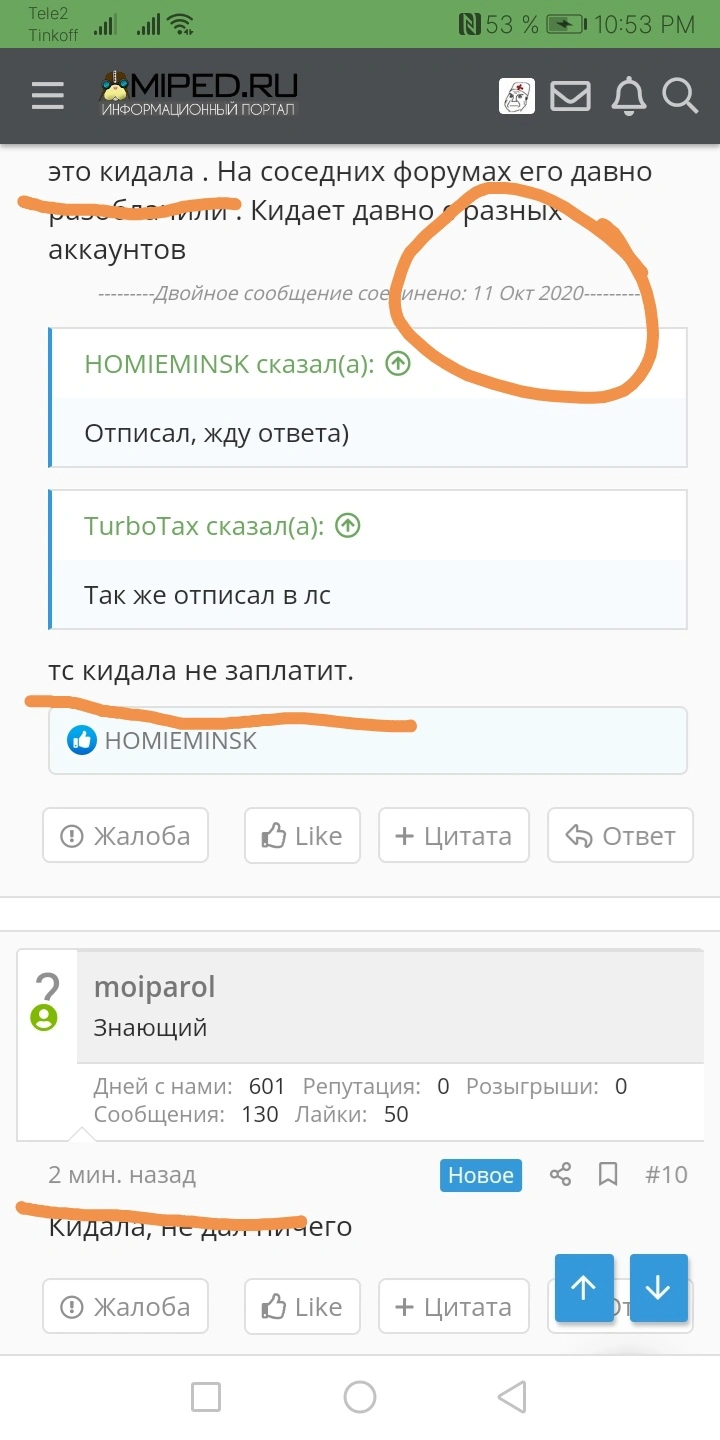This screenshot has height=1440, width=720.
Task: Share post #10 via share icon
Action: click(x=561, y=1174)
